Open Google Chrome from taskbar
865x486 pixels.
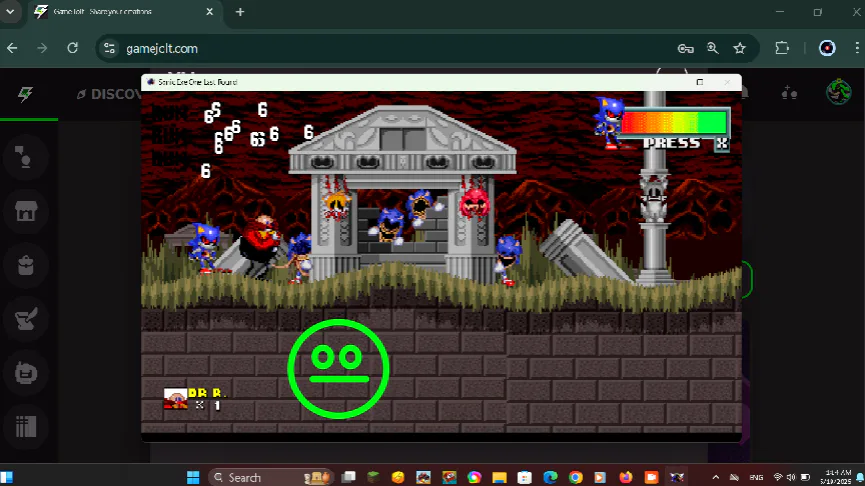tap(575, 477)
